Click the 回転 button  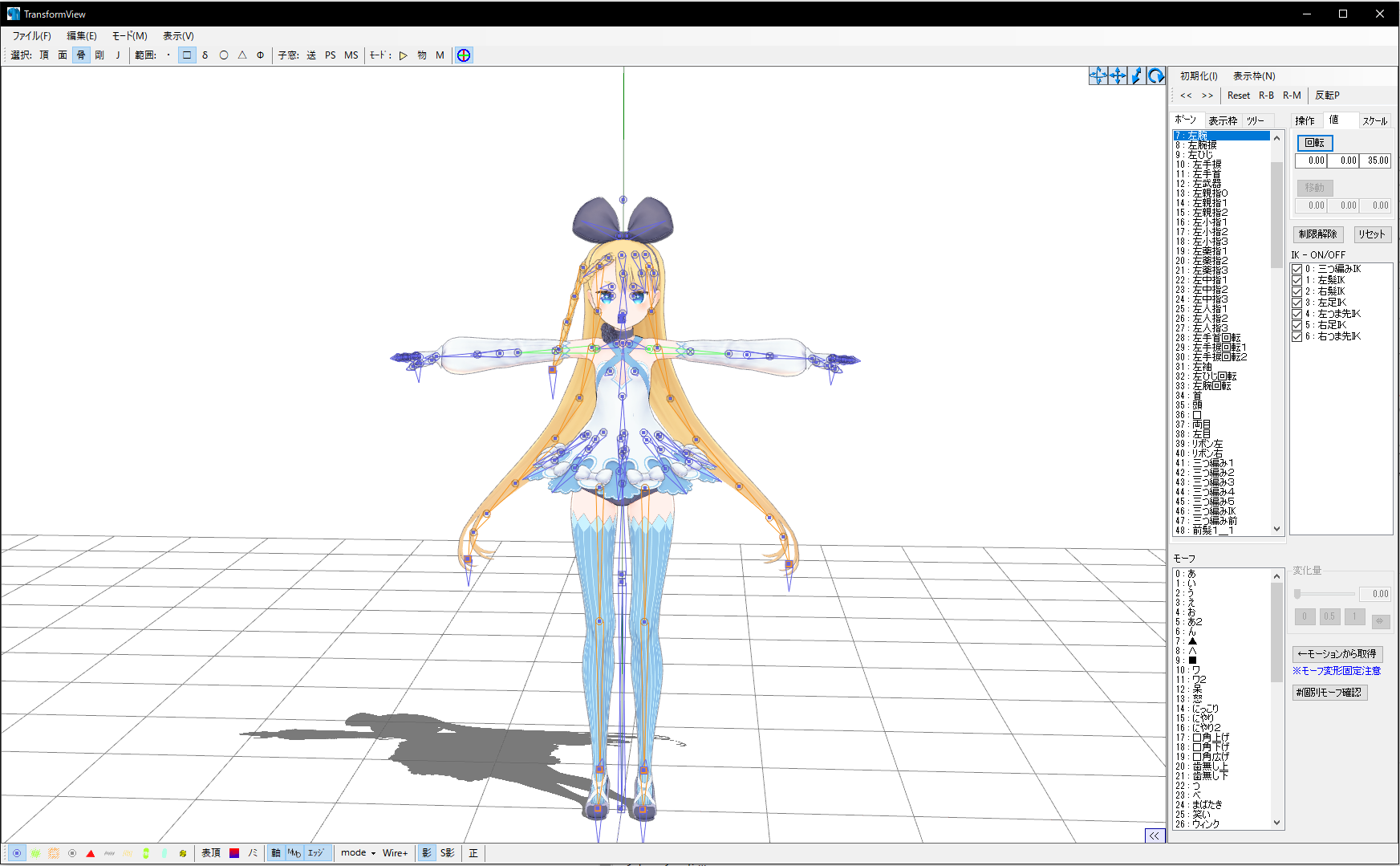tap(1315, 143)
